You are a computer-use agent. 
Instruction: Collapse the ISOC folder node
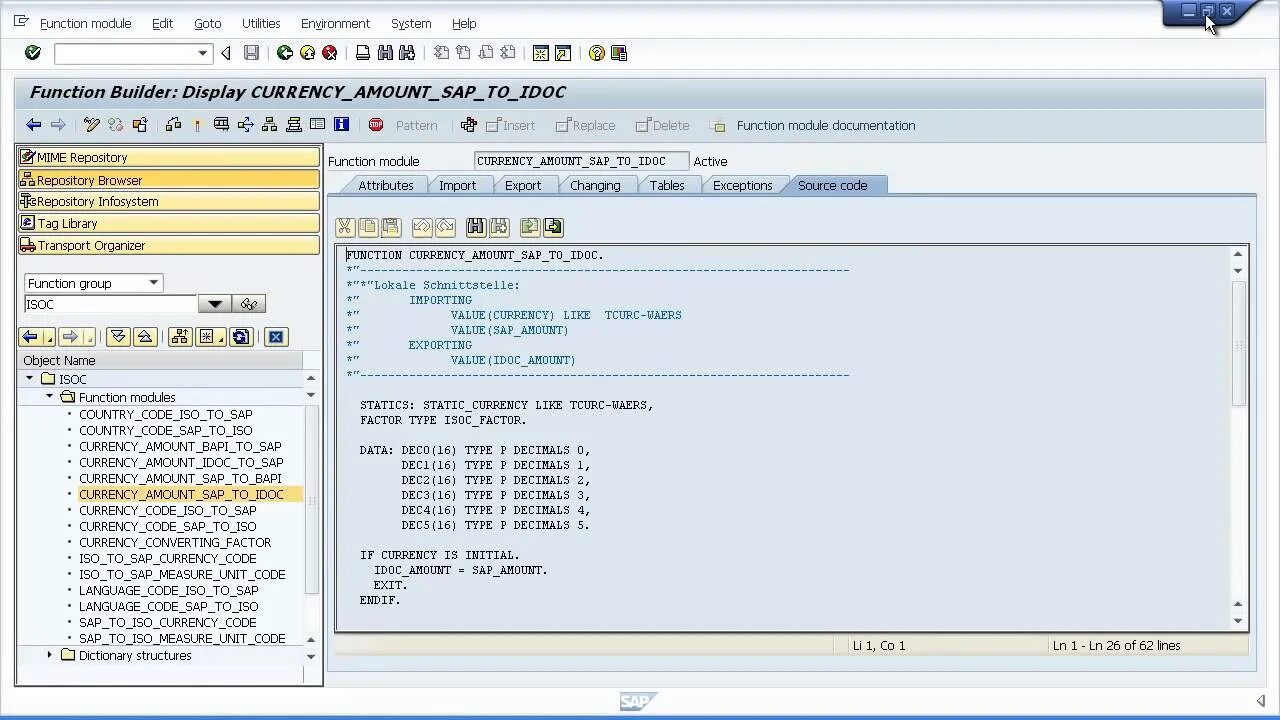click(30, 379)
